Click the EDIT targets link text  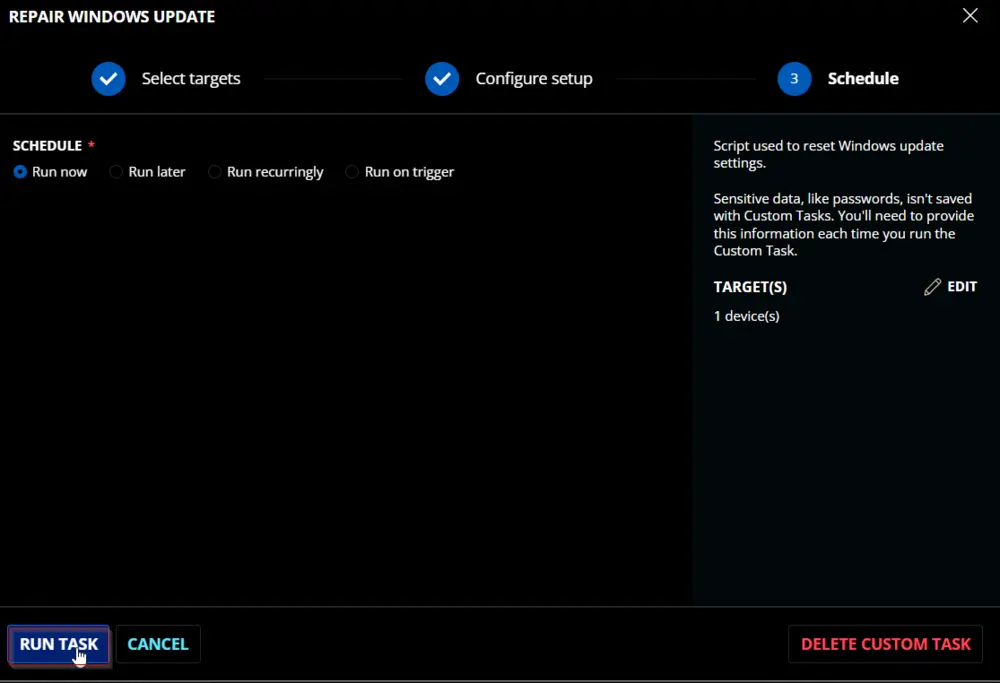click(x=962, y=287)
